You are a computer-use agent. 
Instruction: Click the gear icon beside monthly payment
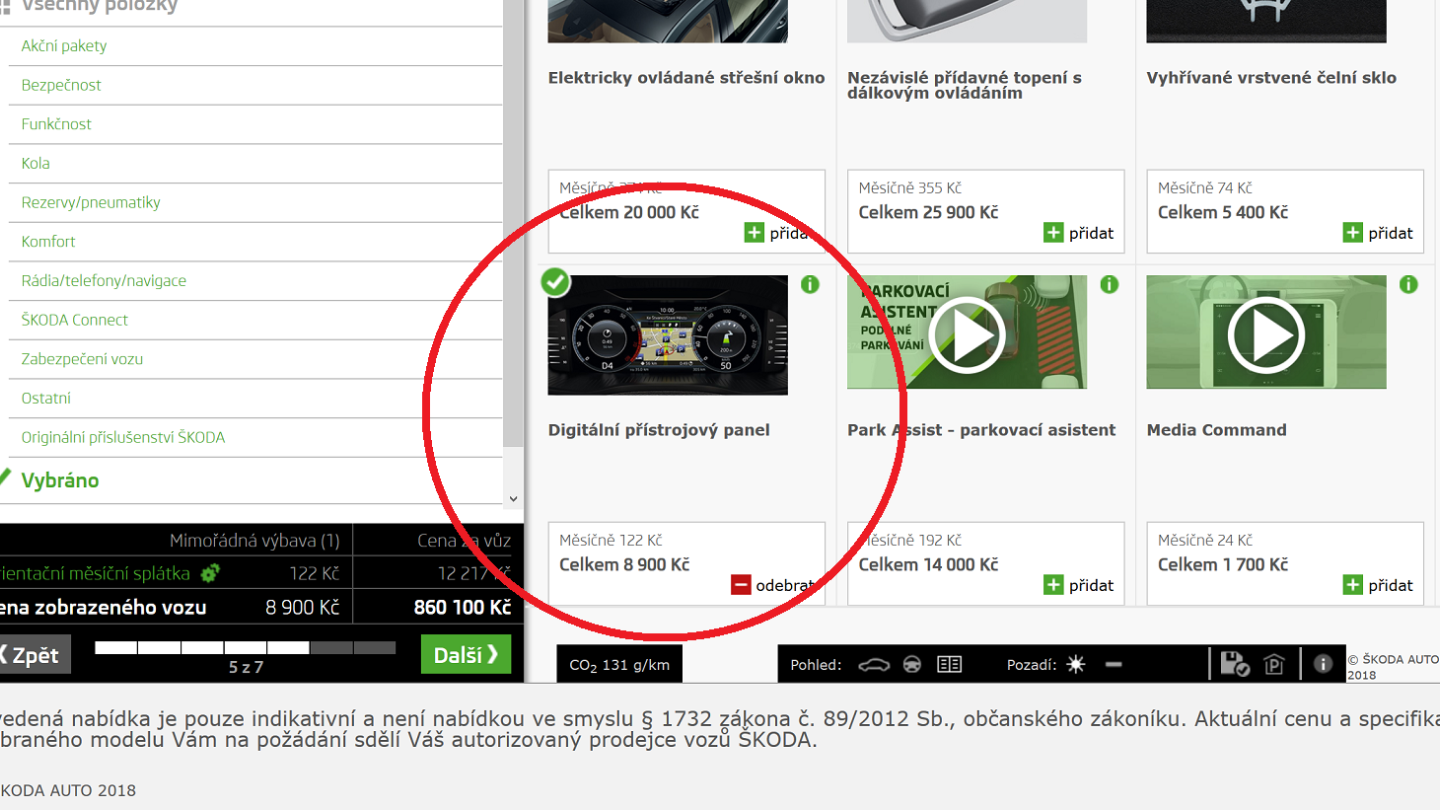tap(212, 572)
